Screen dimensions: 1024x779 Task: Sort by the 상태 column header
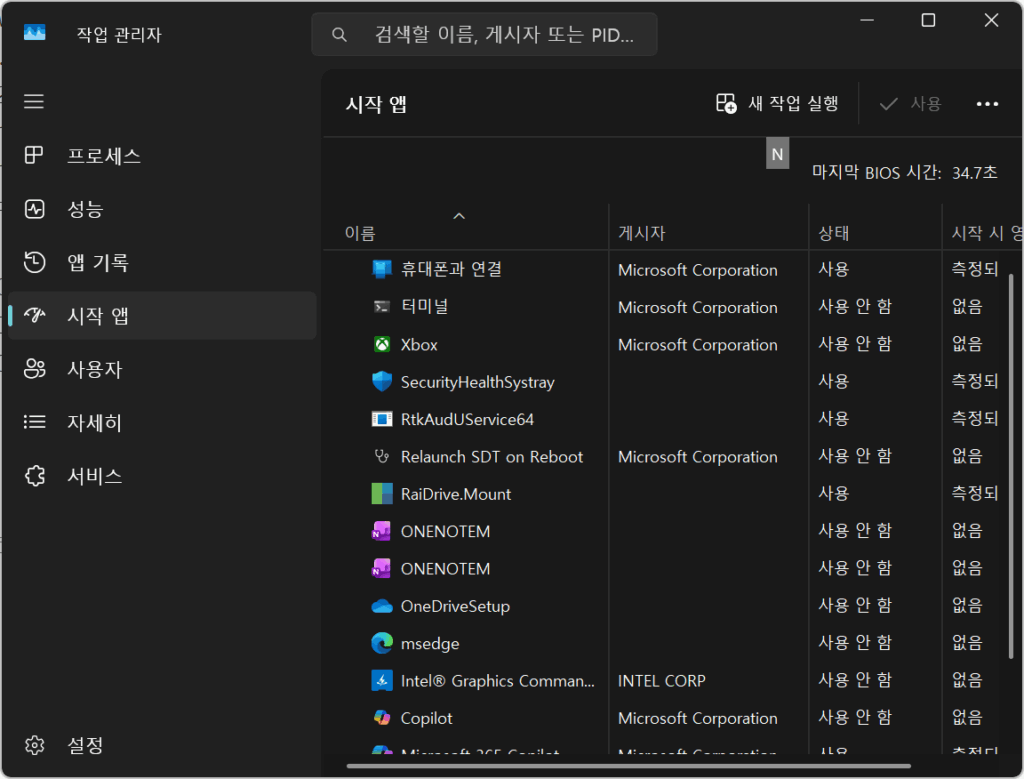[833, 233]
